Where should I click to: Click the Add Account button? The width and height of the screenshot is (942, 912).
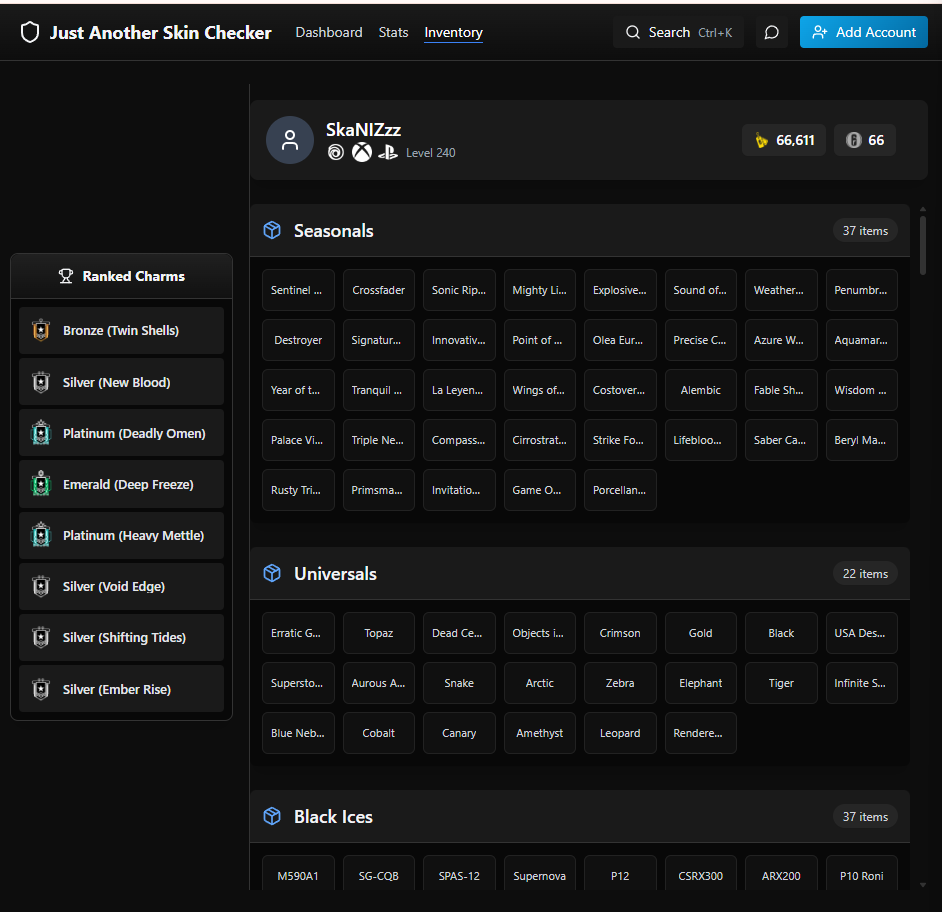pyautogui.click(x=863, y=32)
